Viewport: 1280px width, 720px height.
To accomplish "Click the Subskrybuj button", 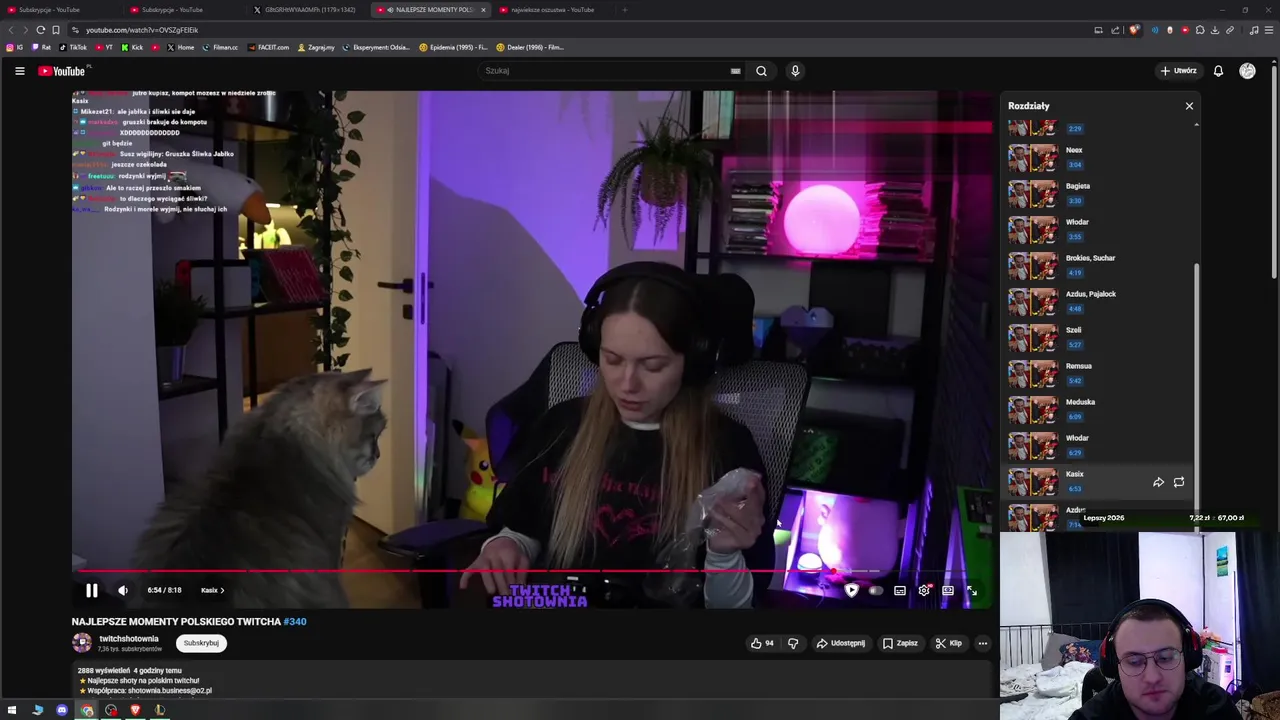I will tap(201, 643).
